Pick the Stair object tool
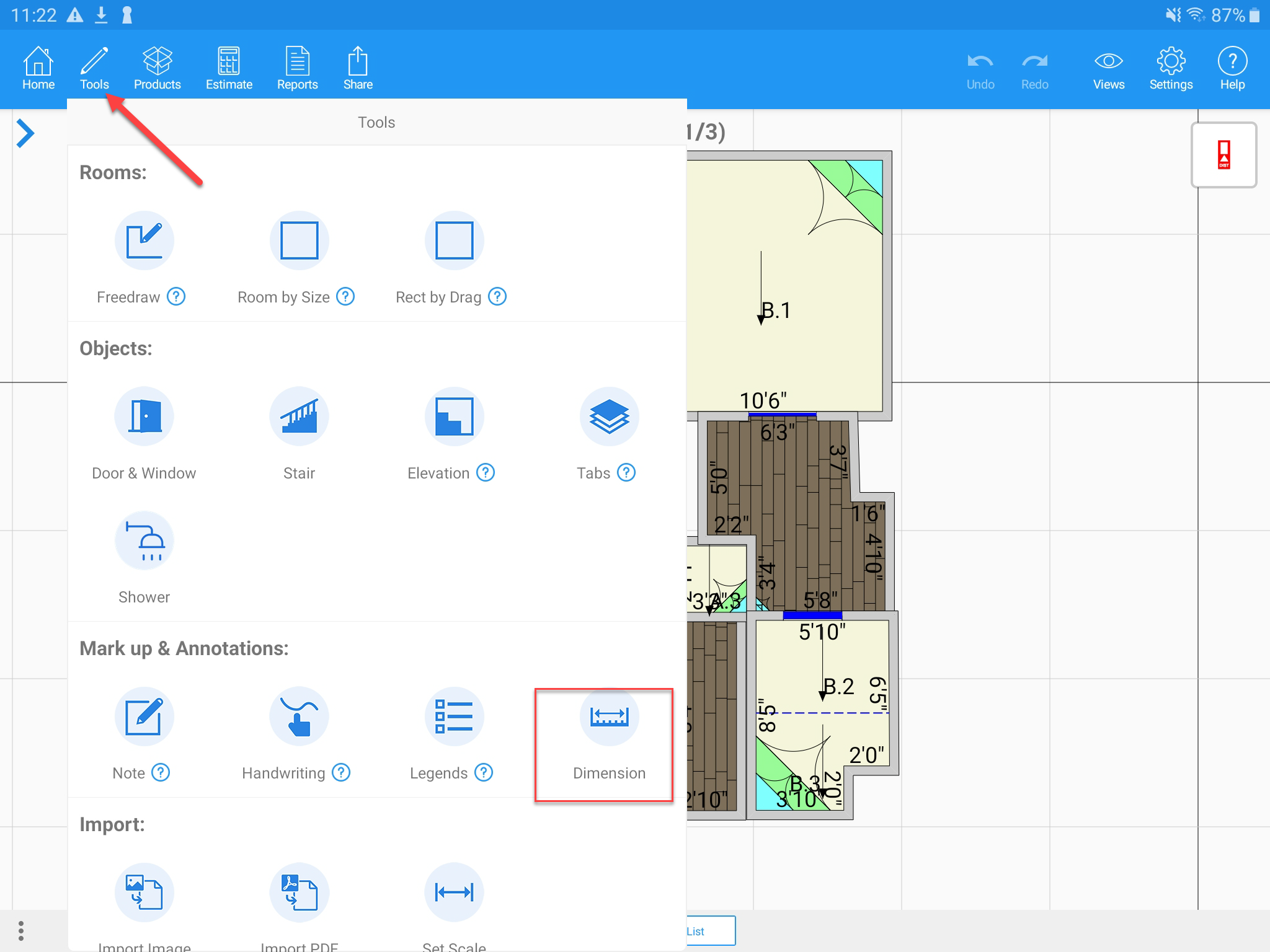The image size is (1270, 952). pos(299,416)
